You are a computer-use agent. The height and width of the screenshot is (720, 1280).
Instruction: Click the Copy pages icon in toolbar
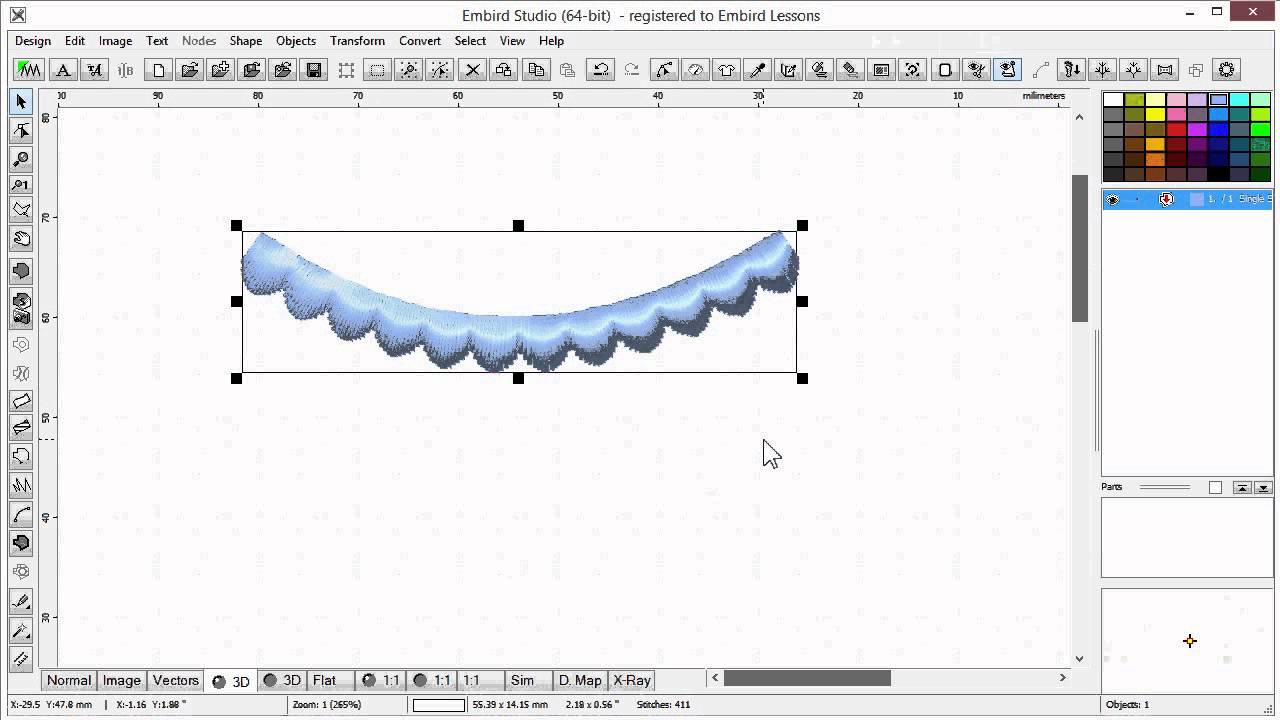[x=536, y=70]
